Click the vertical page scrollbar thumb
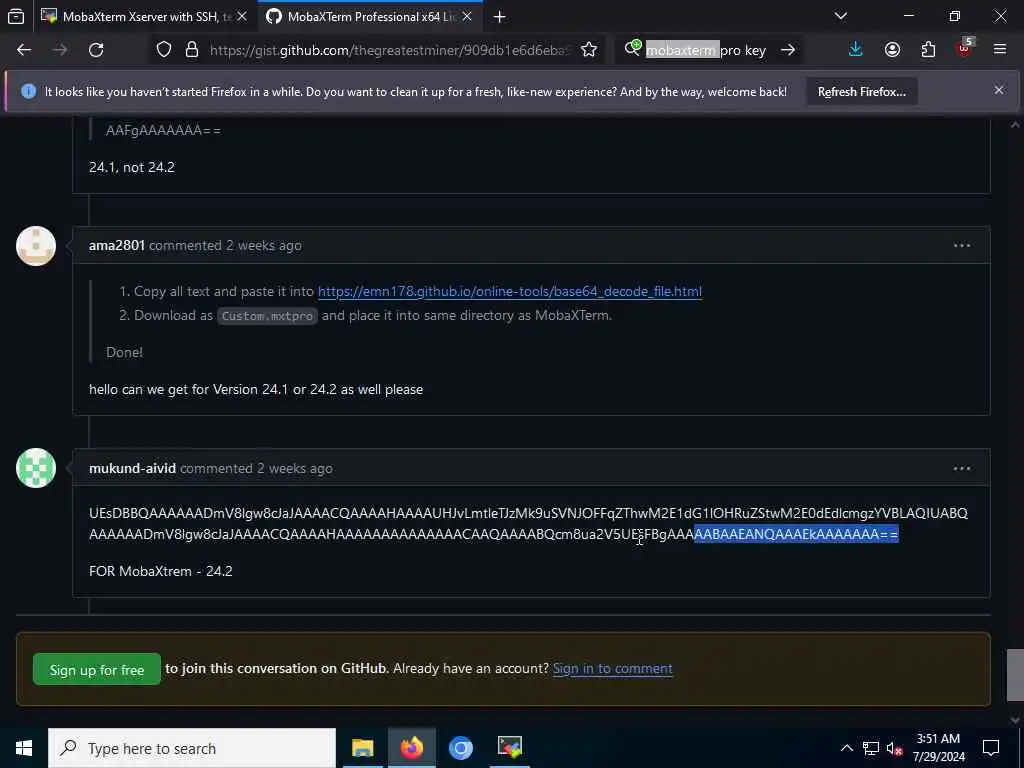 tap(1015, 675)
